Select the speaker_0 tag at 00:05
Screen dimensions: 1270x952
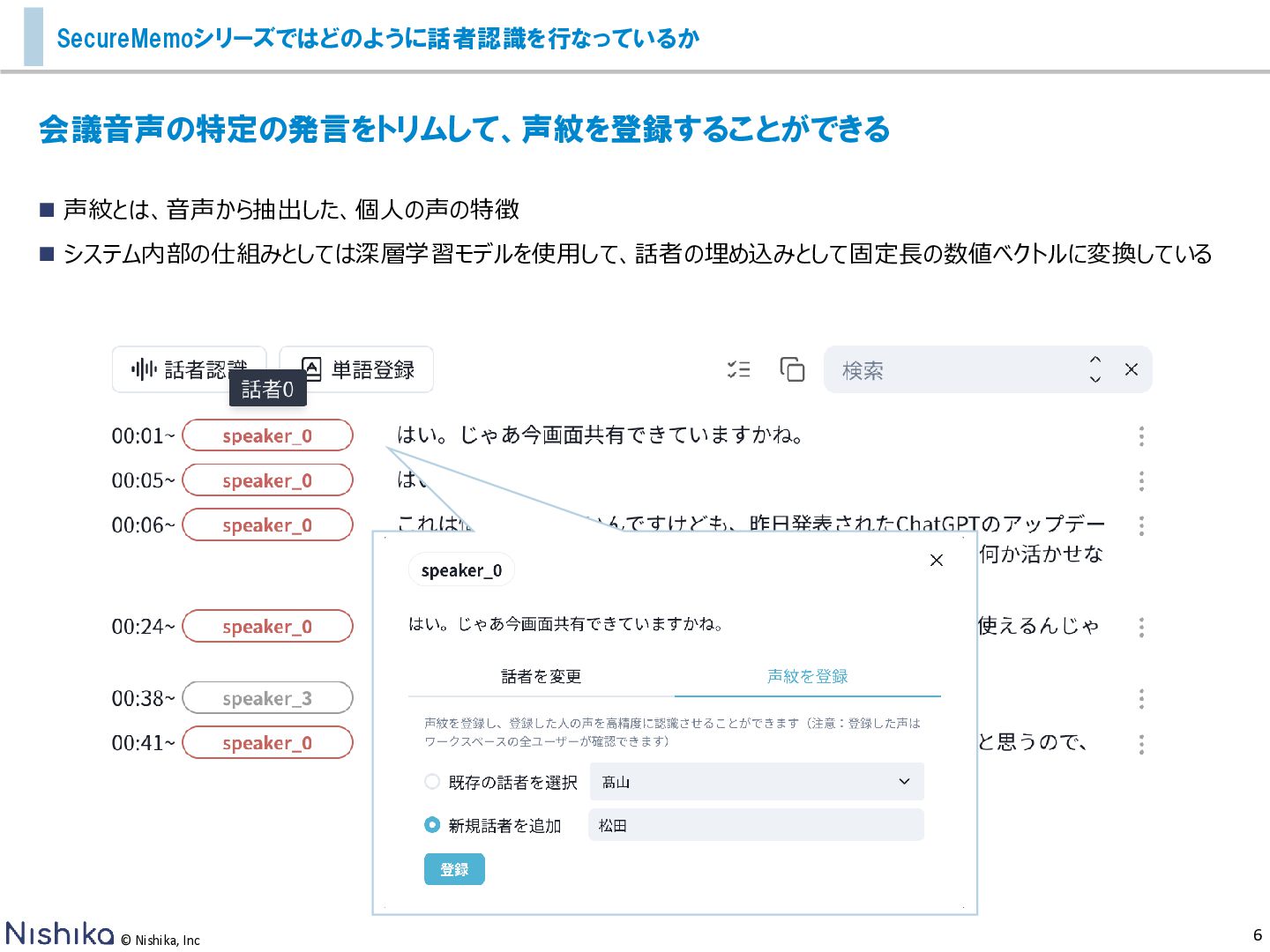[x=267, y=480]
